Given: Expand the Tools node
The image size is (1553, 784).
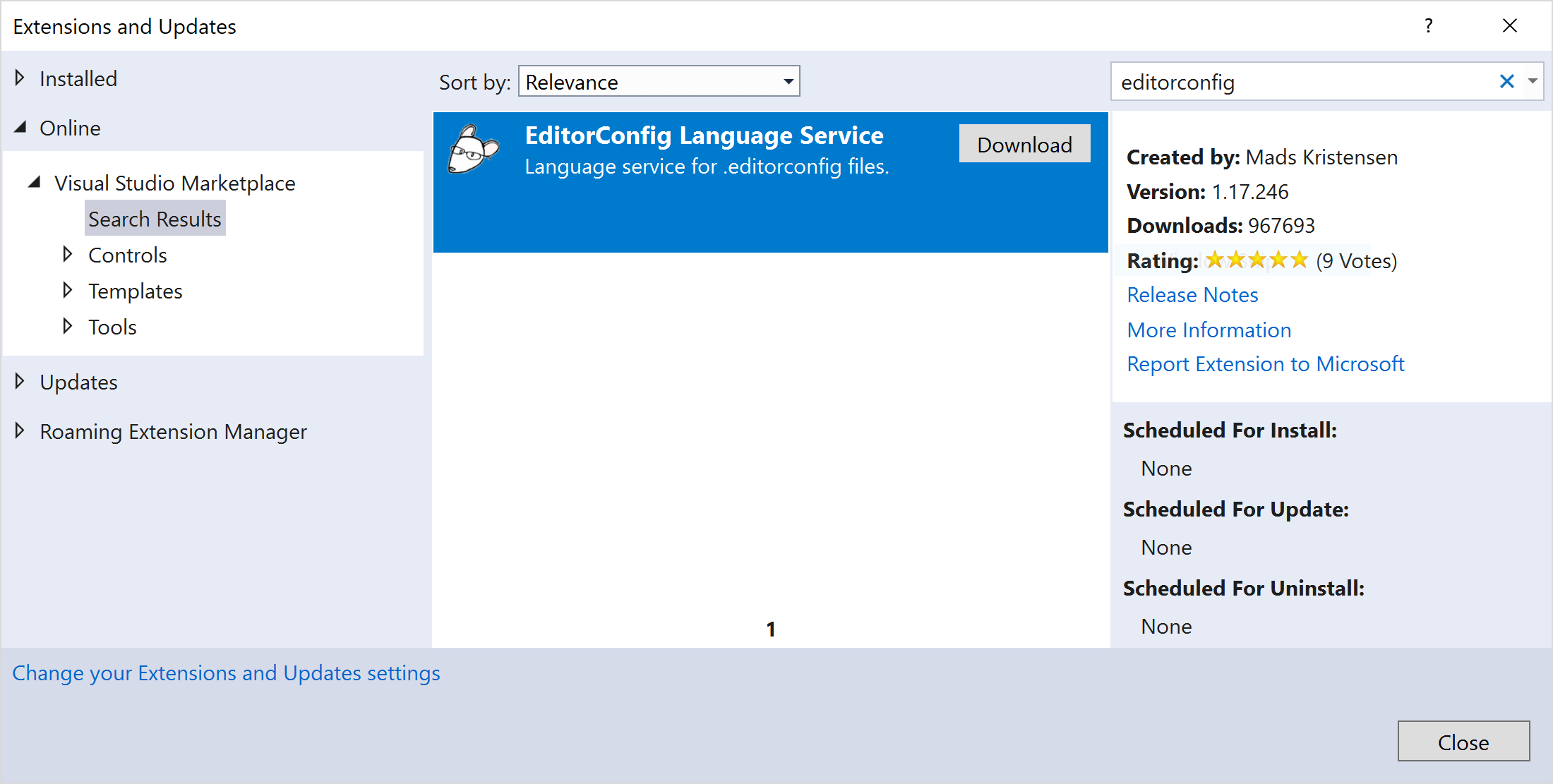Looking at the screenshot, I should pos(68,326).
